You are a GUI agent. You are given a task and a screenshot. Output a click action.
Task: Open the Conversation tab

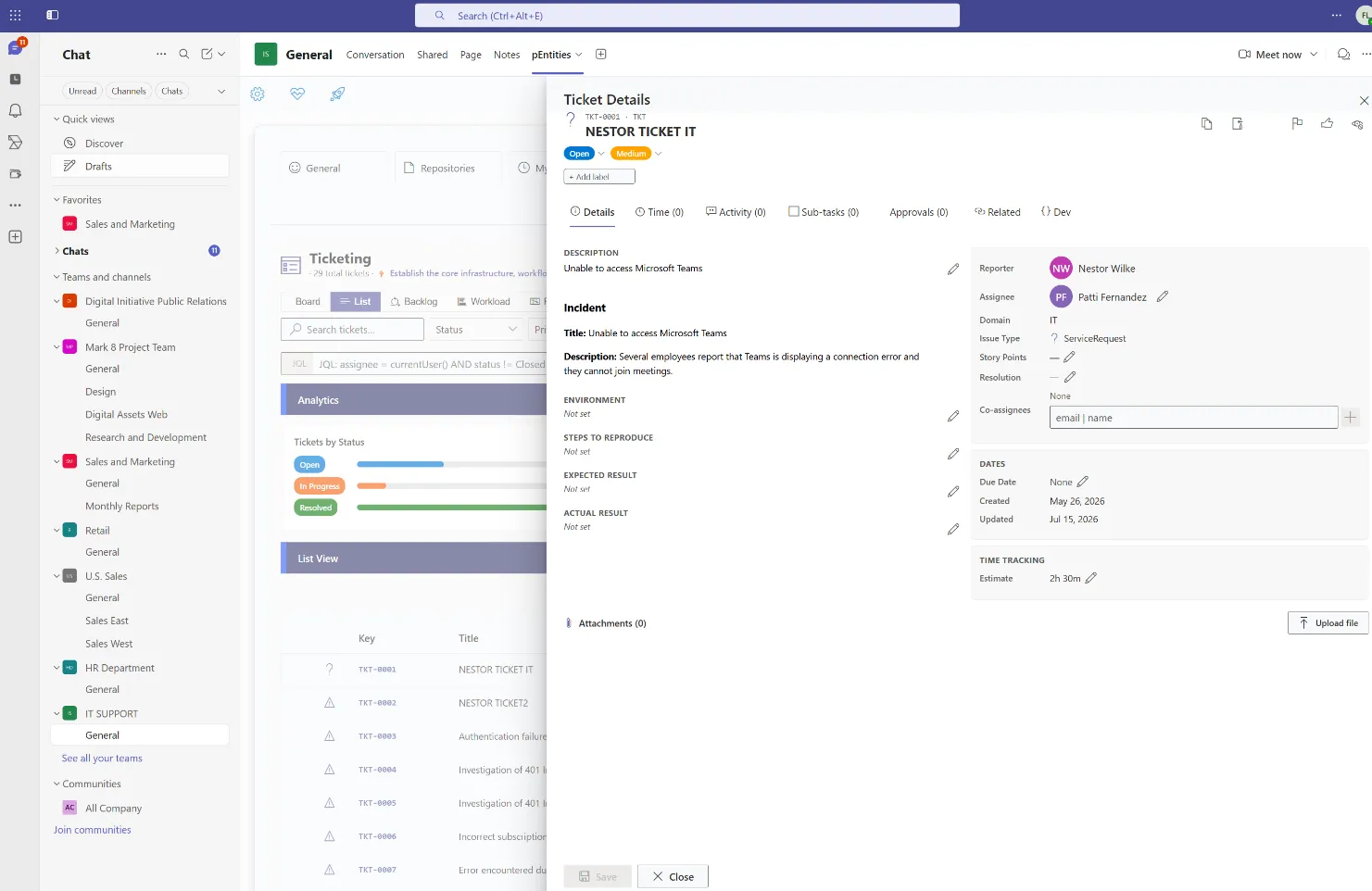pyautogui.click(x=375, y=55)
